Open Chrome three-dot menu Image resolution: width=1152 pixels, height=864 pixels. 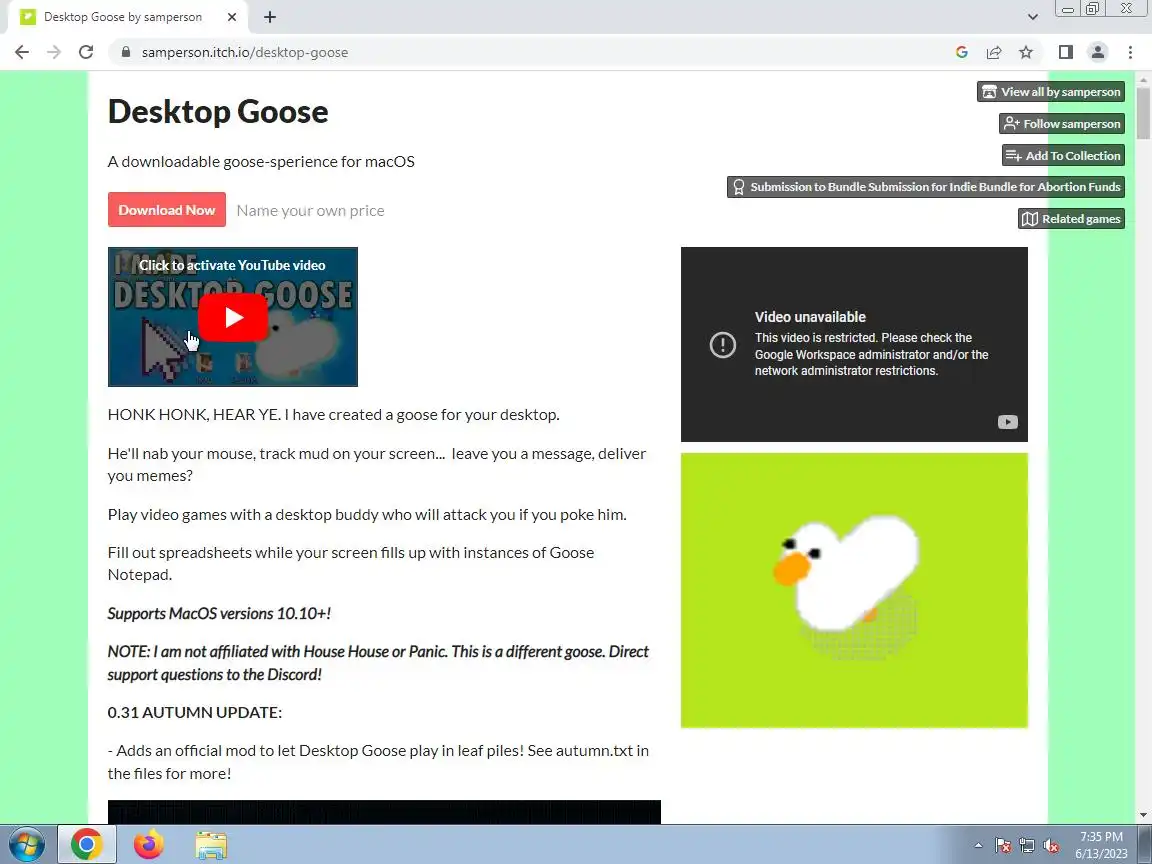[1130, 52]
